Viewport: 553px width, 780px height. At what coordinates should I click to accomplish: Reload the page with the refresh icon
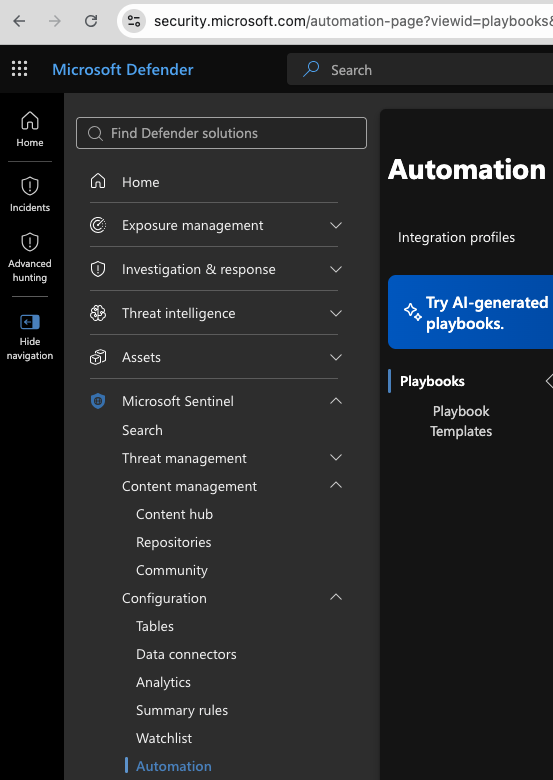(x=91, y=21)
